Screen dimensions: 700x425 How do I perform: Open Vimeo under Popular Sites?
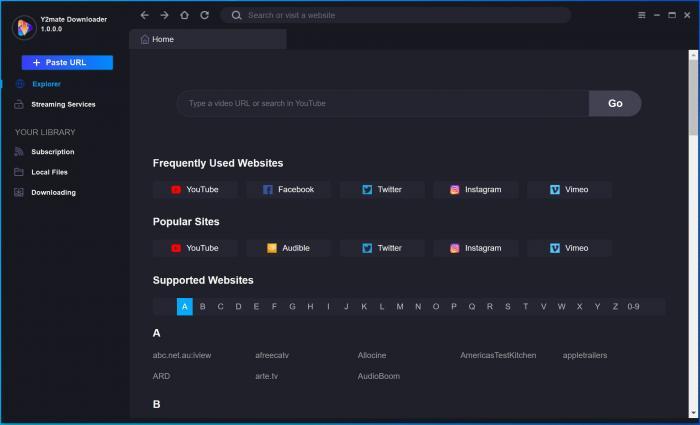pyautogui.click(x=569, y=248)
